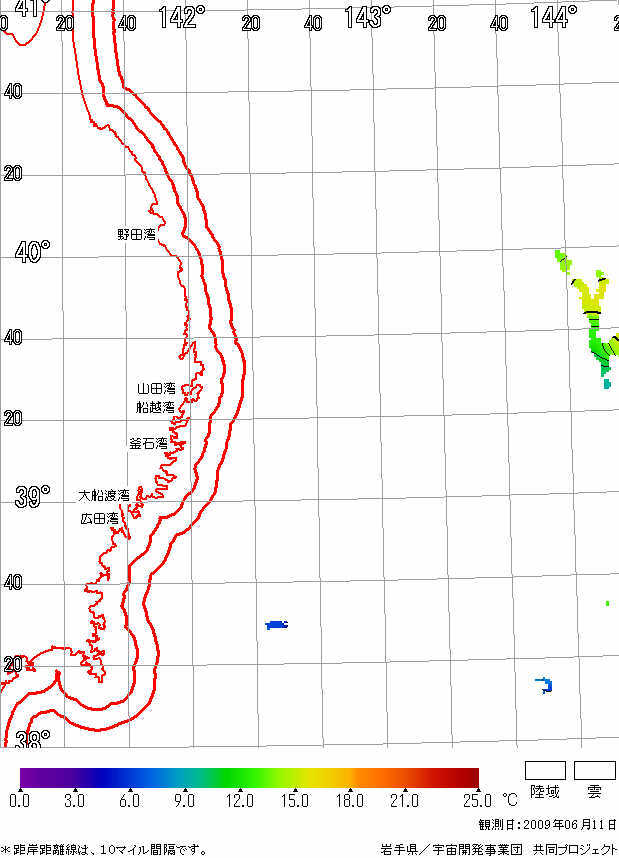This screenshot has width=619, height=858.
Task: Click the 25.0 value on temperature scale
Action: [x=477, y=801]
